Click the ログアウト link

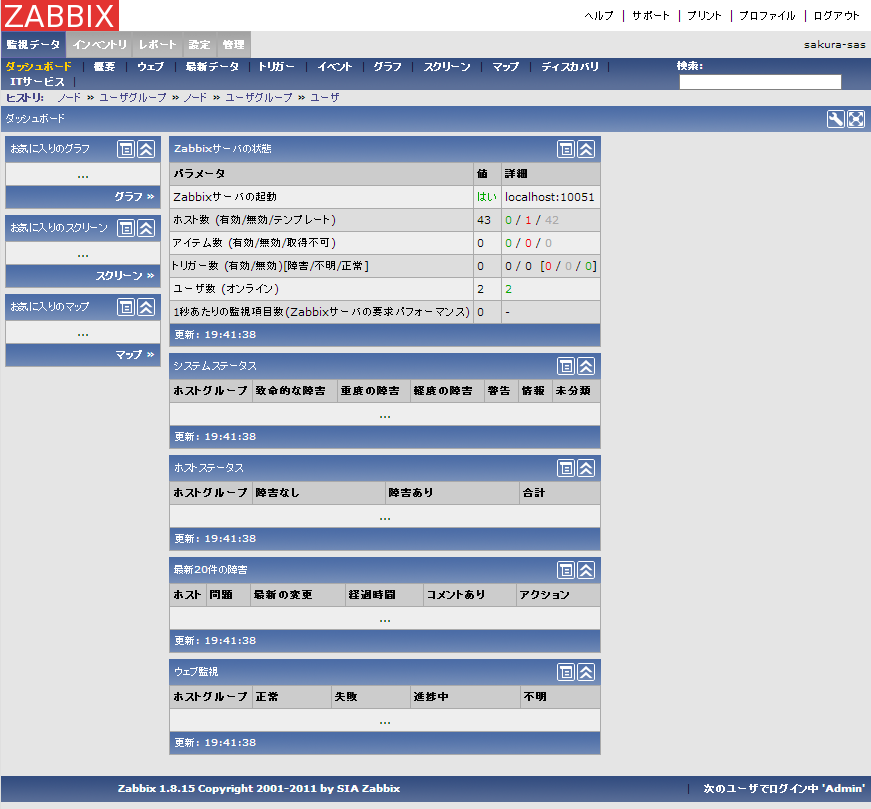[836, 16]
